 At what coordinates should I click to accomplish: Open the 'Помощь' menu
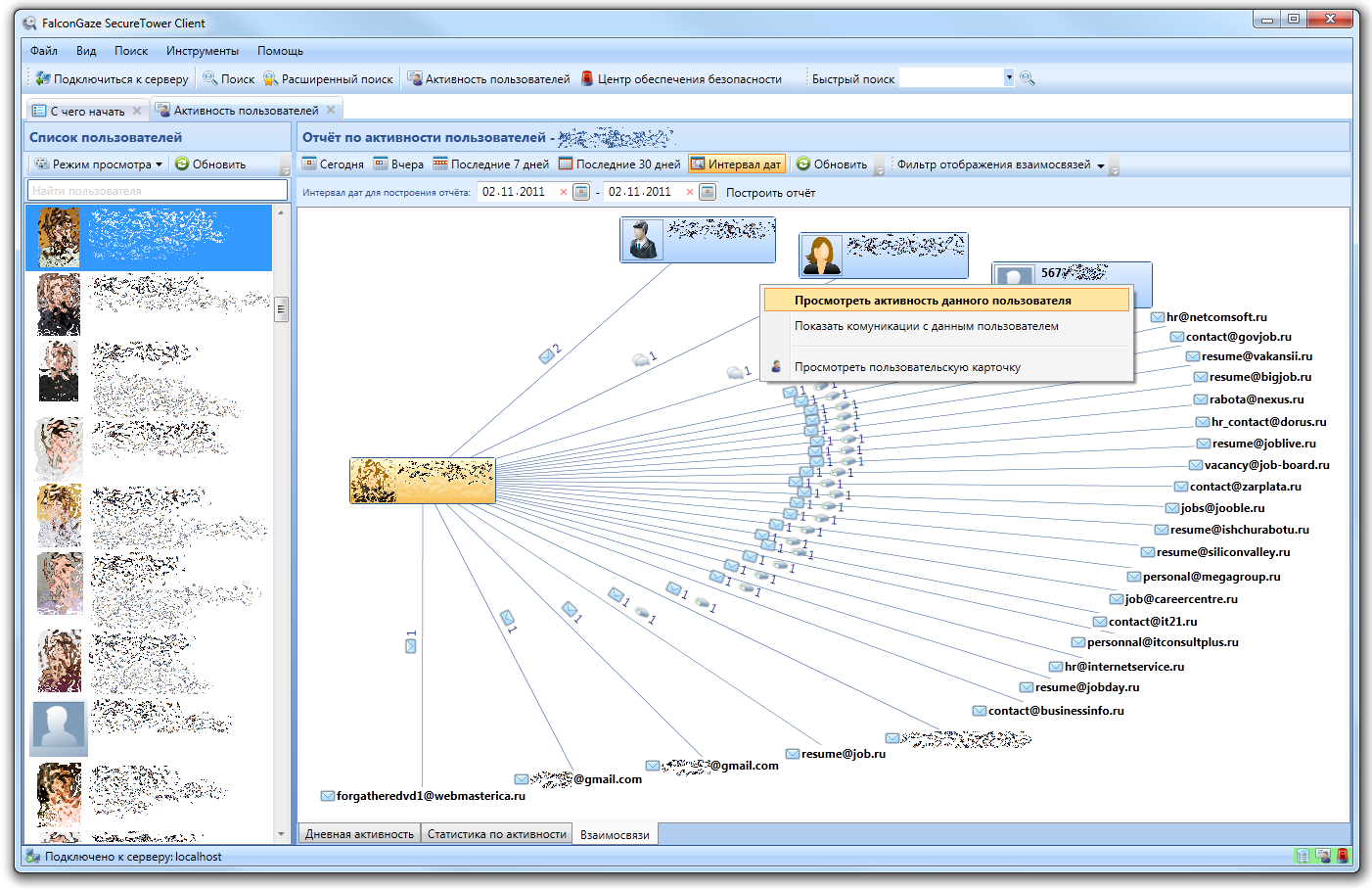[x=280, y=51]
